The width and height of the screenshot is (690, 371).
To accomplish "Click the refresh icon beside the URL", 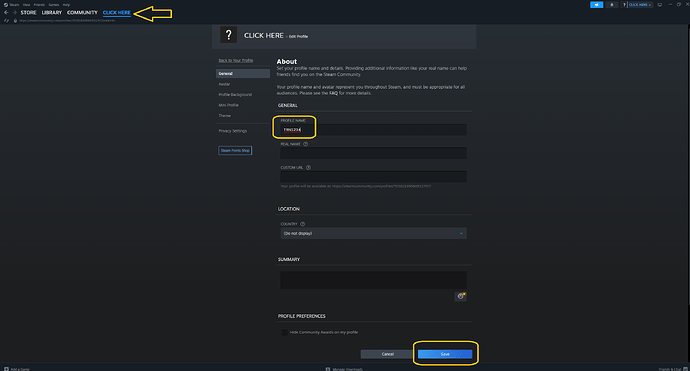I will pos(6,20).
